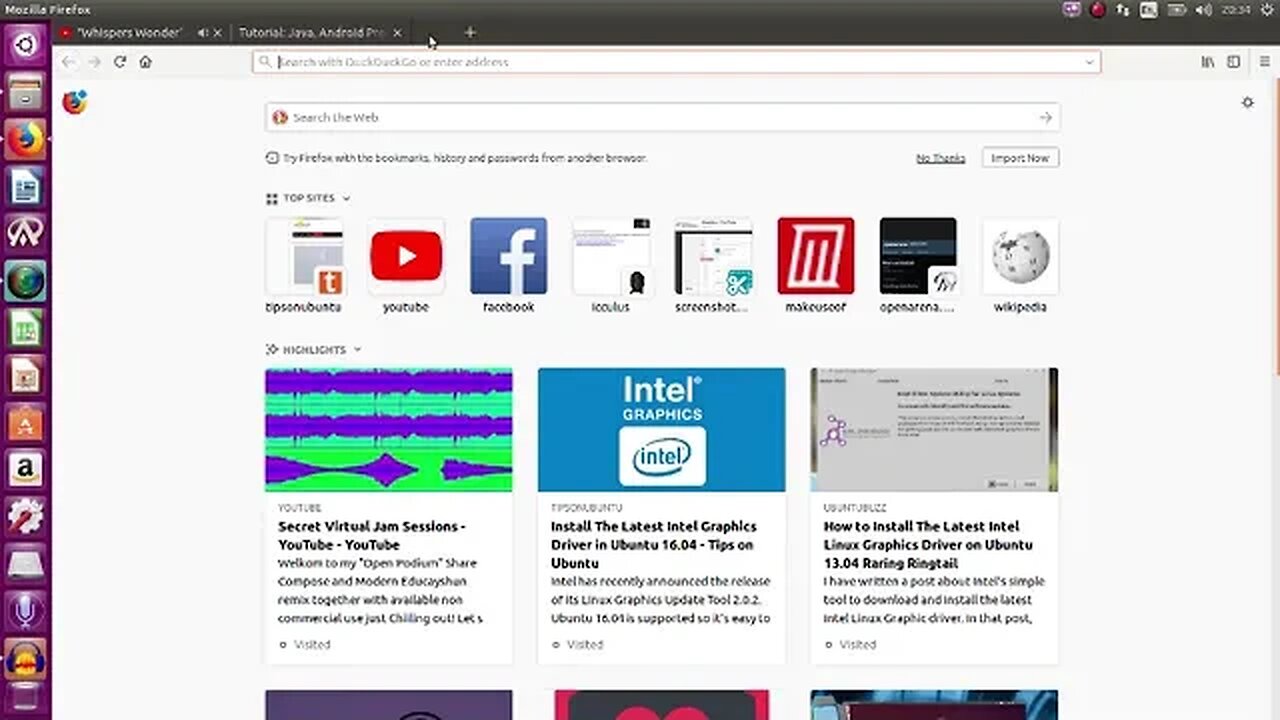This screenshot has height=720, width=1280.
Task: Open Secret Virtual Jam Sessions highlight title
Action: 372,535
